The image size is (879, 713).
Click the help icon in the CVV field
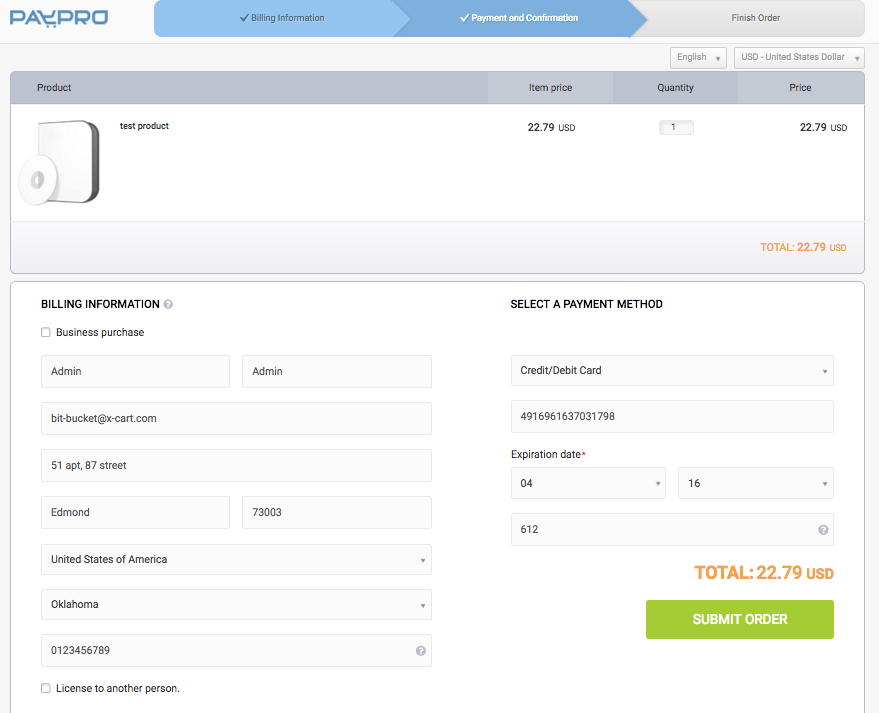pos(822,529)
